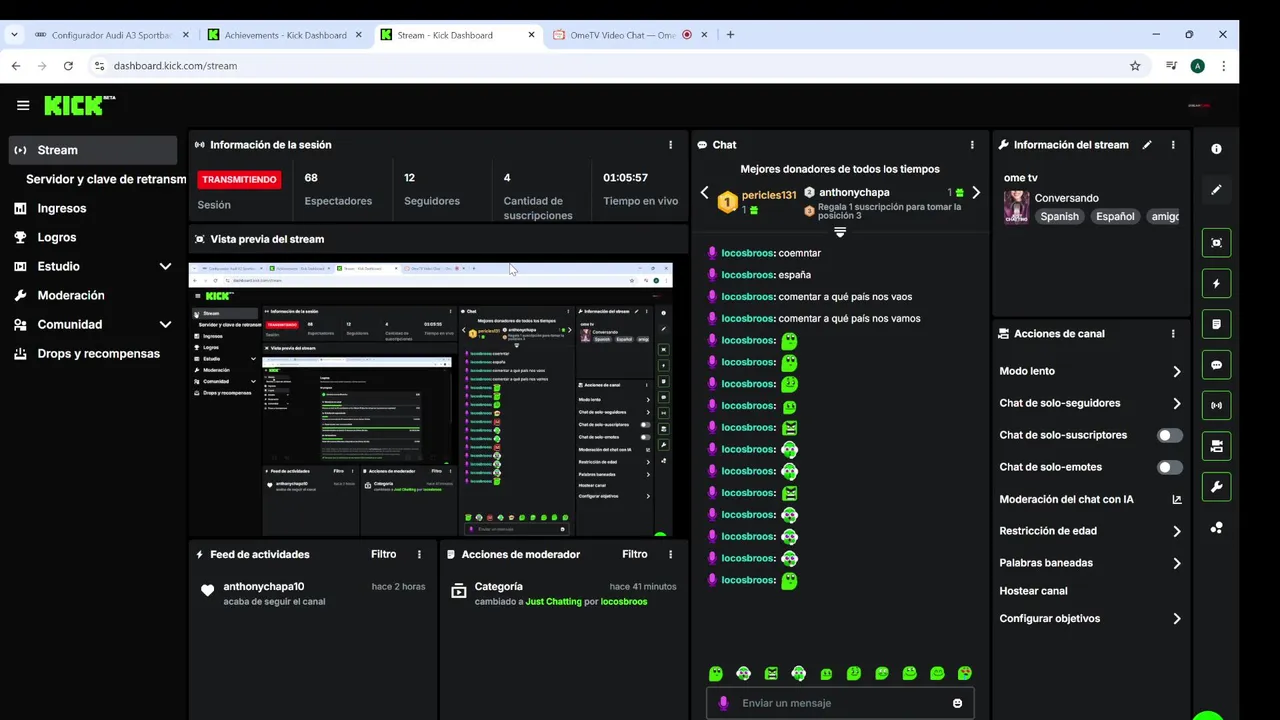Open Chat de solo-seguidores settings arrow
Screen dimensions: 1280x720
[x=1177, y=404]
